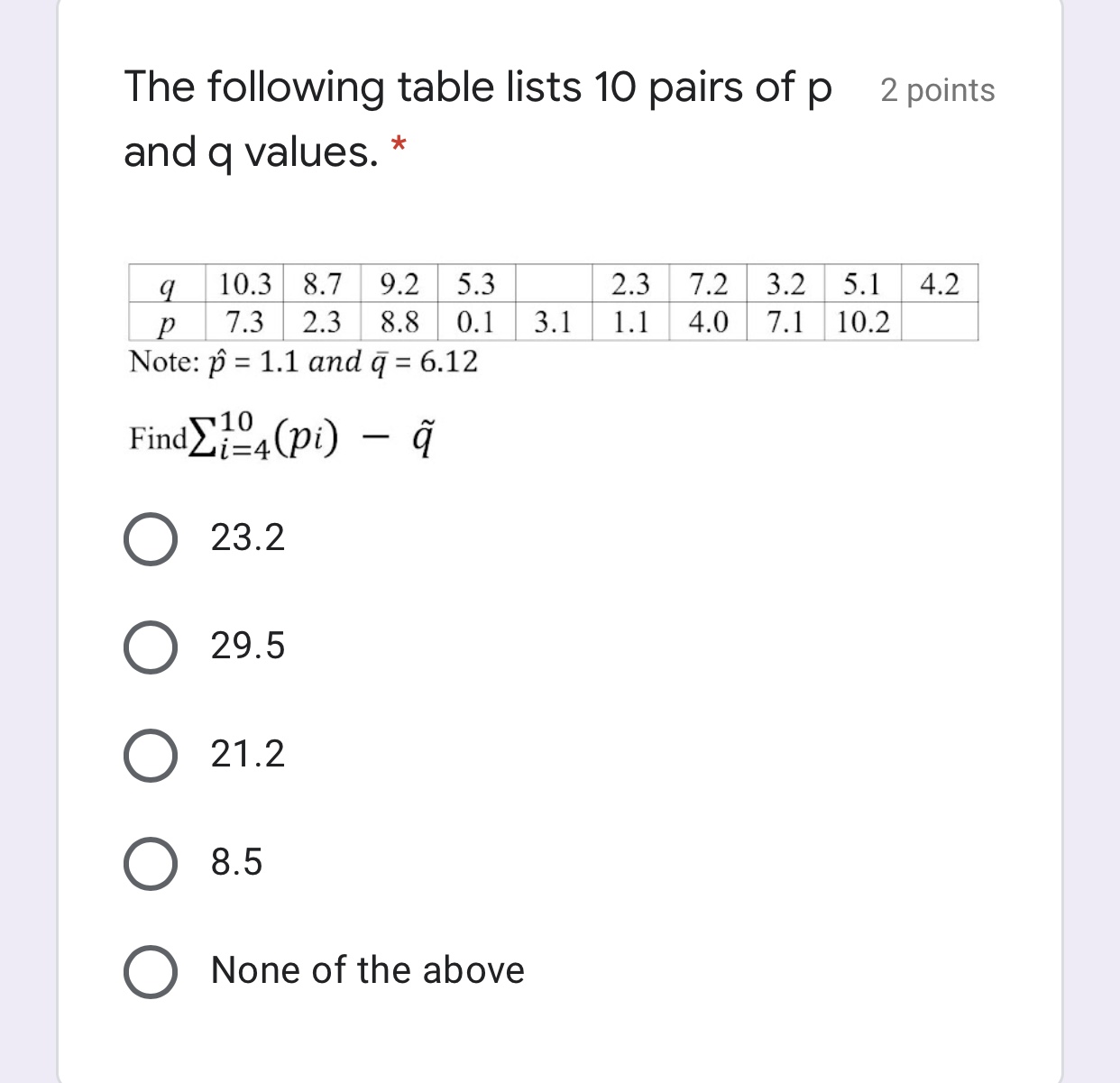The height and width of the screenshot is (1083, 1120).
Task: Click the Note about p-hat and q-bar
Action: point(302,362)
